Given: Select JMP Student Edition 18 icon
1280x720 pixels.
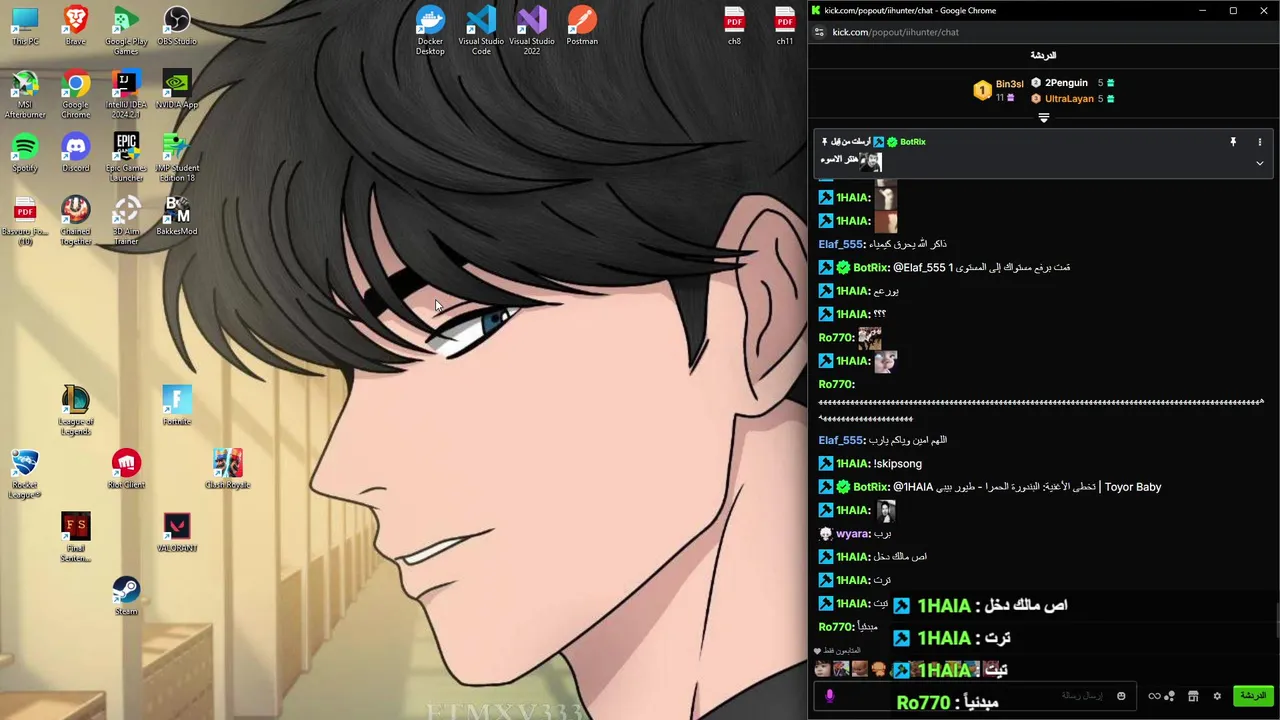Looking at the screenshot, I should 177,157.
